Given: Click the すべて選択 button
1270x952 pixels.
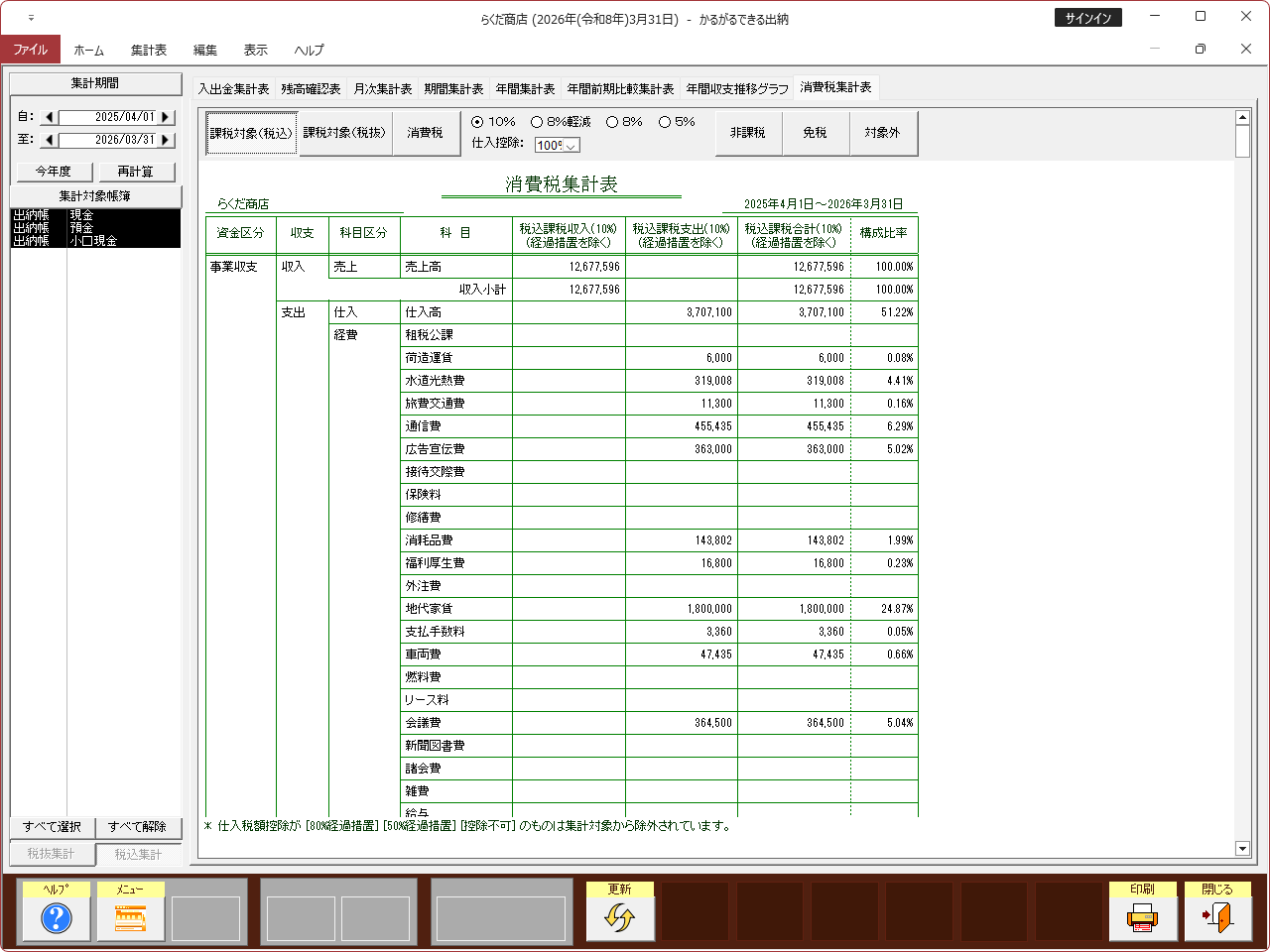Looking at the screenshot, I should point(53,827).
